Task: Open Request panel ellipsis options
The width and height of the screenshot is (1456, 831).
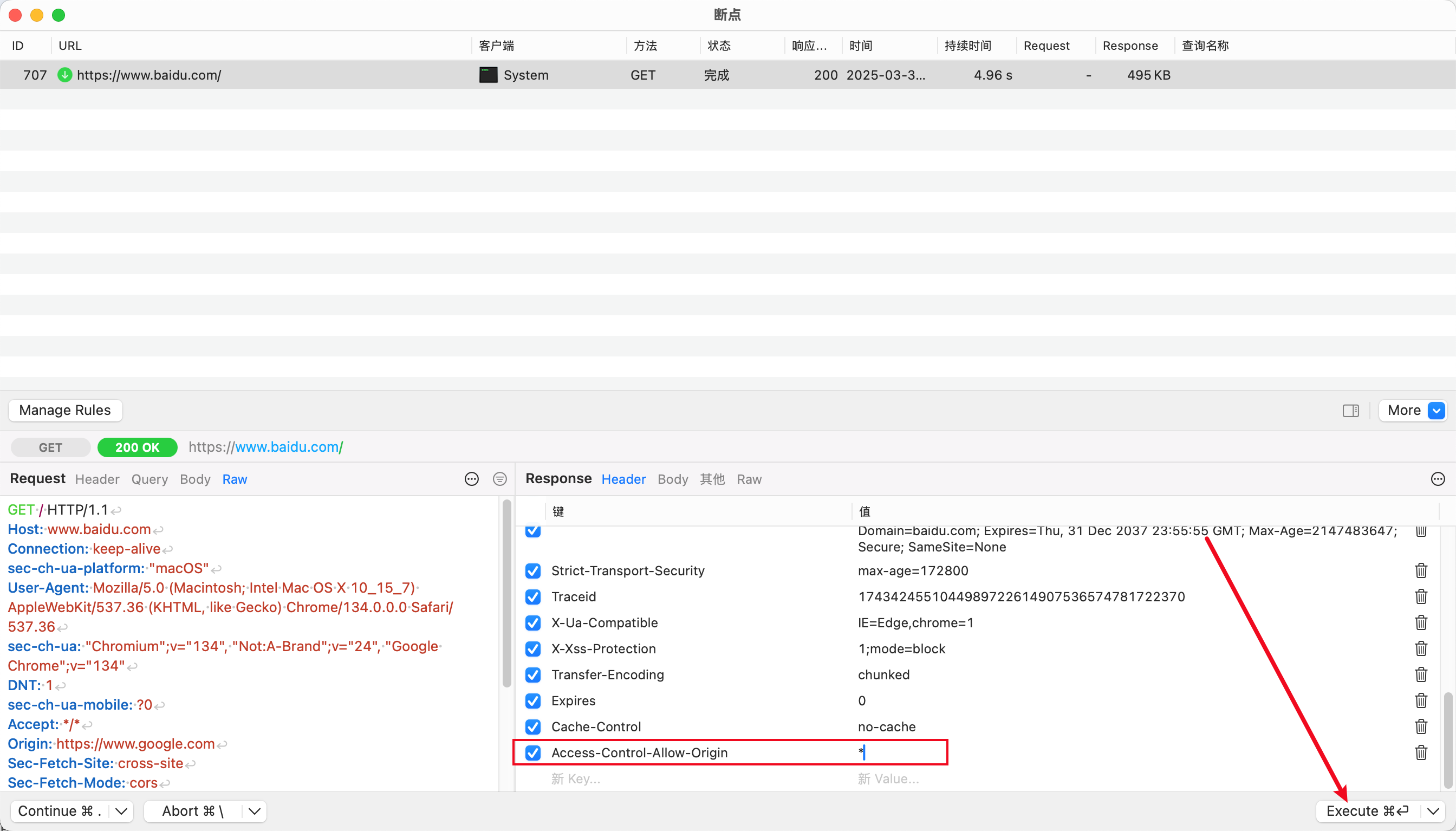Action: [x=471, y=479]
